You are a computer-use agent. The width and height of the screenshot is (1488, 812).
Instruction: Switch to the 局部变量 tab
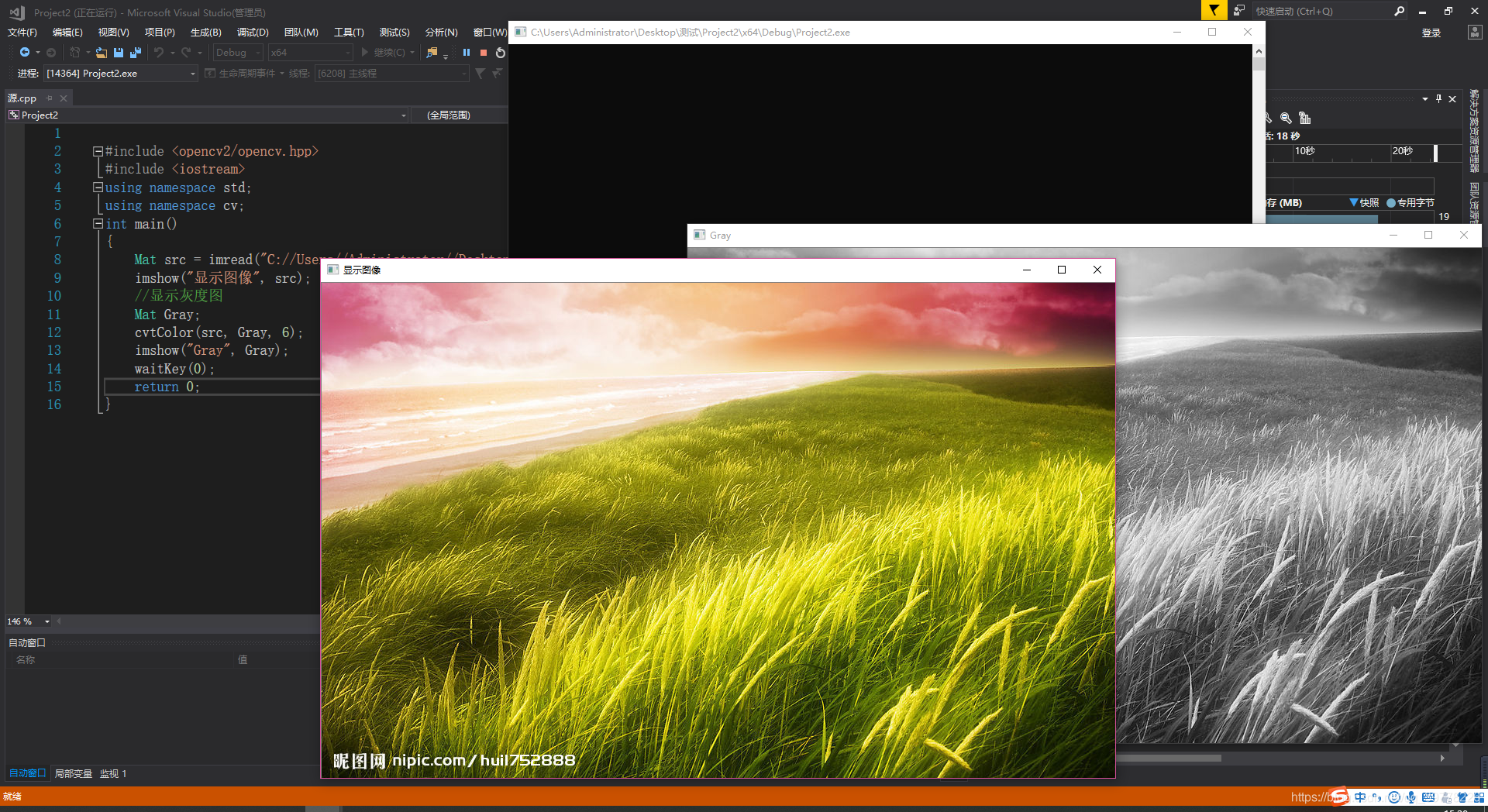tap(73, 773)
